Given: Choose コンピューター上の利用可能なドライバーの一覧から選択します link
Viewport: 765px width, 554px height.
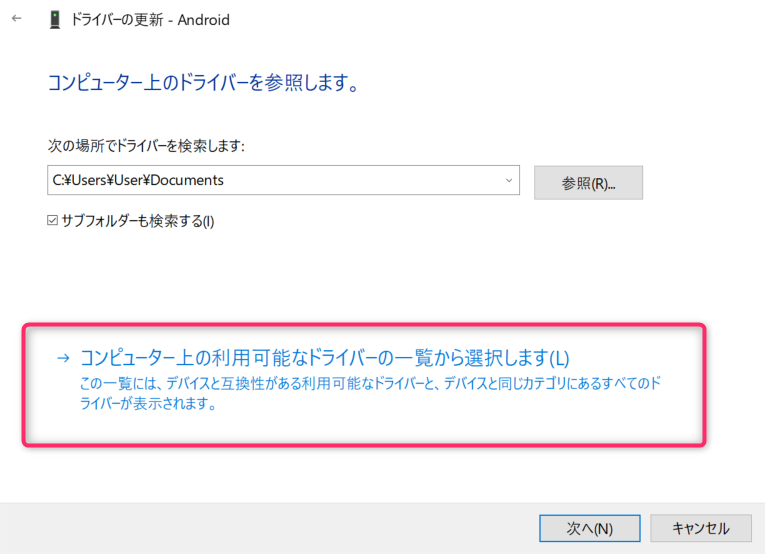Looking at the screenshot, I should (324, 358).
